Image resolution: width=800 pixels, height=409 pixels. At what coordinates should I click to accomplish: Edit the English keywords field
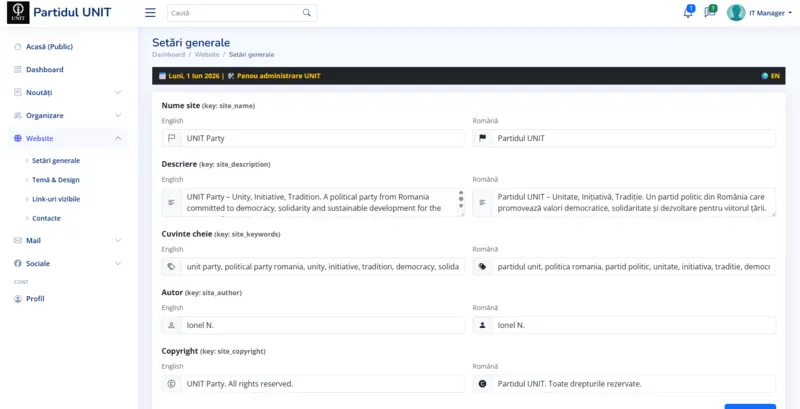pyautogui.click(x=323, y=266)
